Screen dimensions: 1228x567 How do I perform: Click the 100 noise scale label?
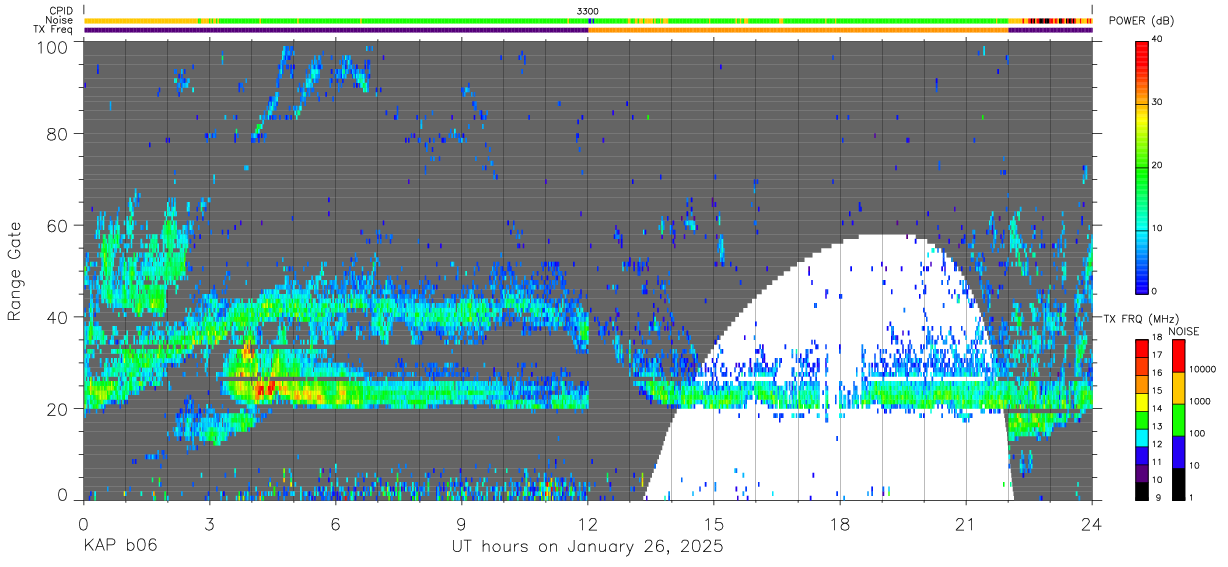(1196, 433)
